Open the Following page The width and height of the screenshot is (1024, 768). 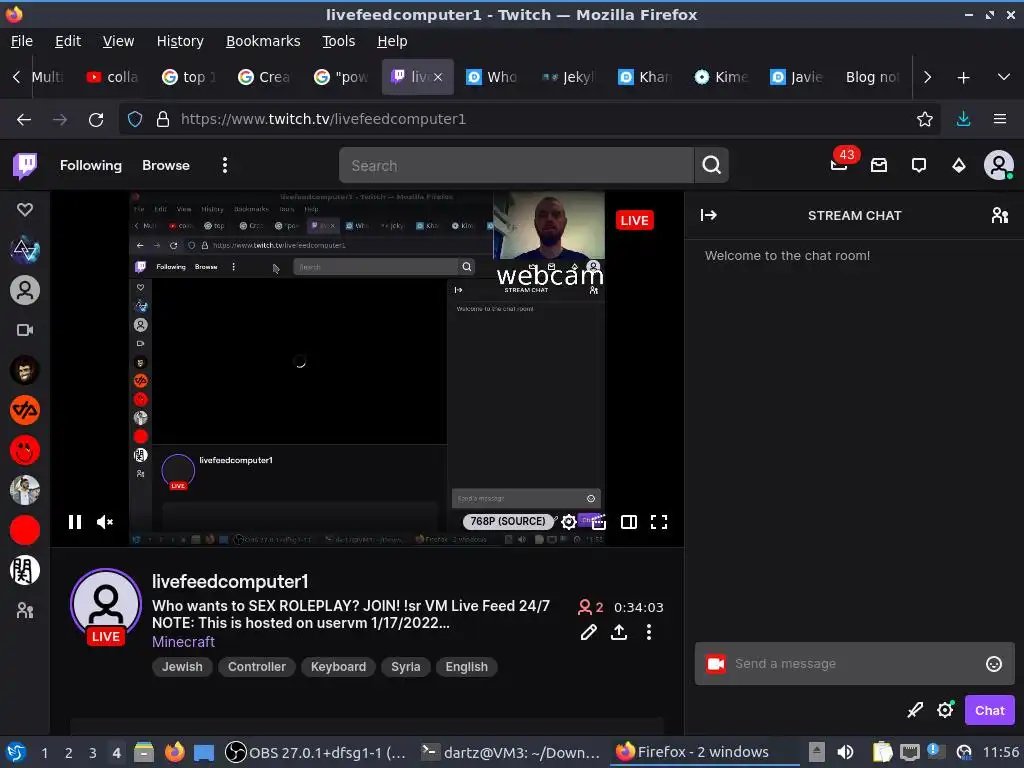[x=91, y=165]
